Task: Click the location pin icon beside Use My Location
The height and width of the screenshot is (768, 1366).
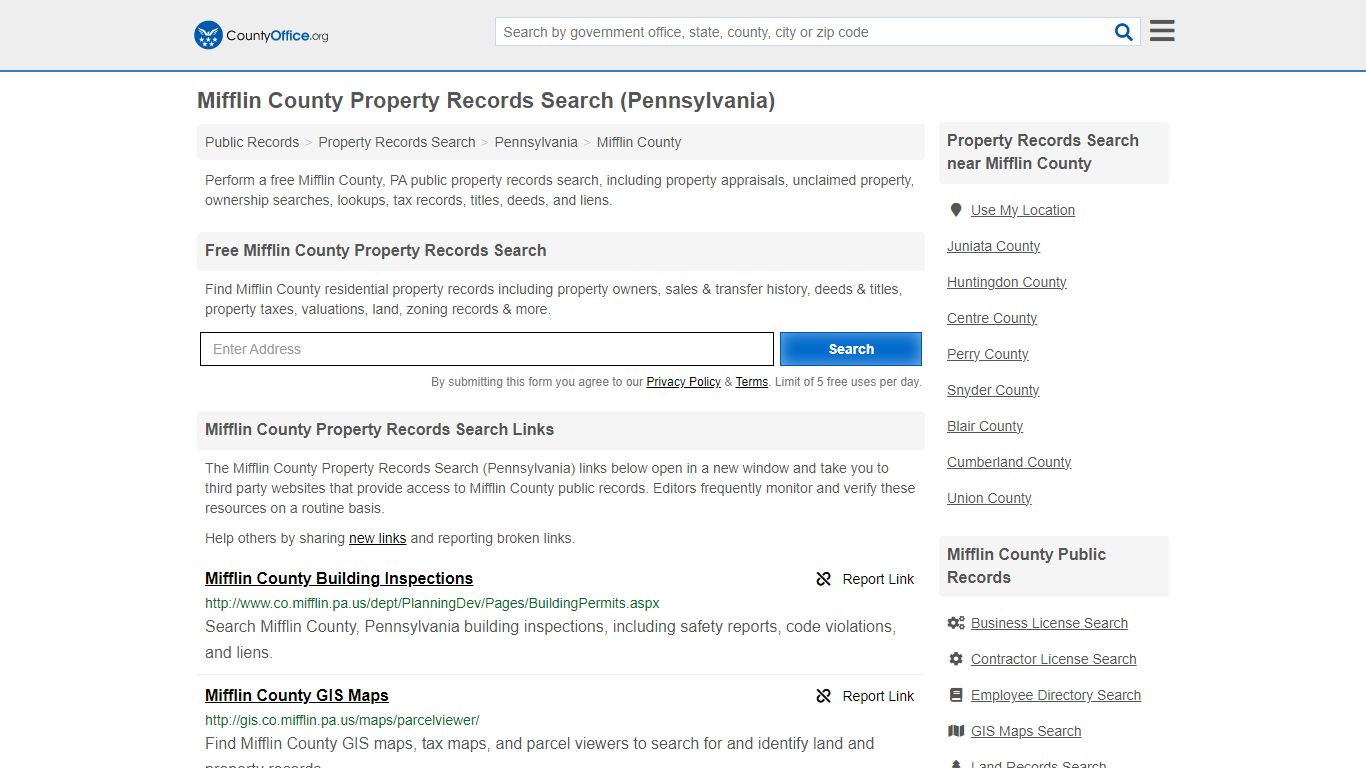Action: [956, 210]
